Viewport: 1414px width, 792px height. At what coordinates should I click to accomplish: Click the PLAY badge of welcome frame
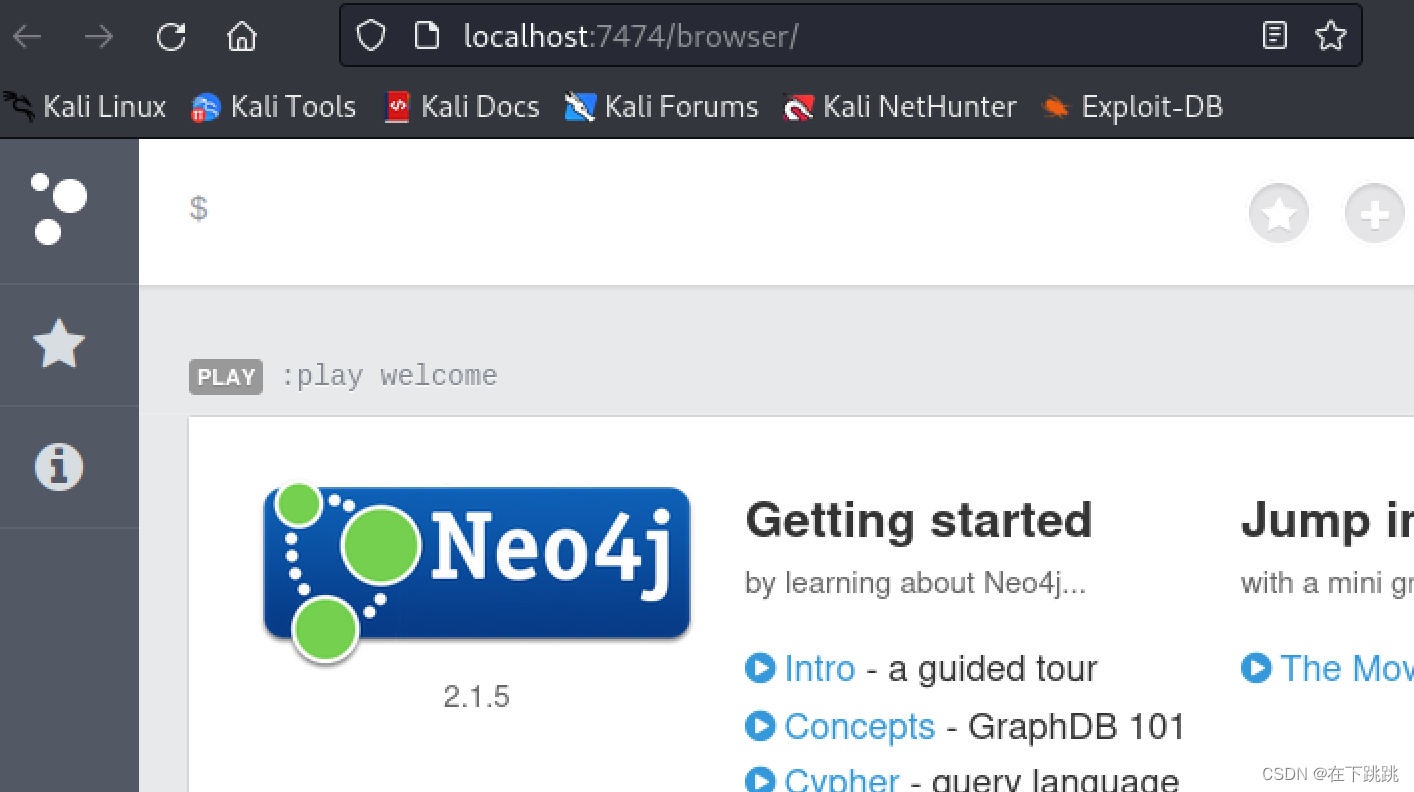[x=226, y=377]
